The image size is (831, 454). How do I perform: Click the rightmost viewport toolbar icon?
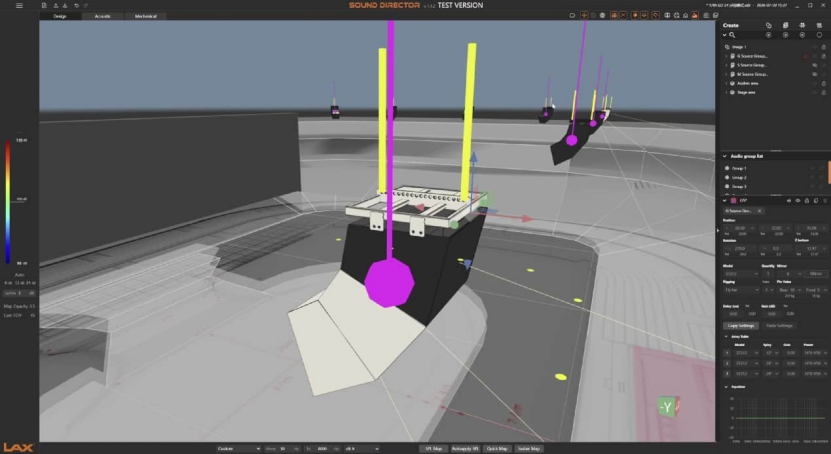coord(715,15)
